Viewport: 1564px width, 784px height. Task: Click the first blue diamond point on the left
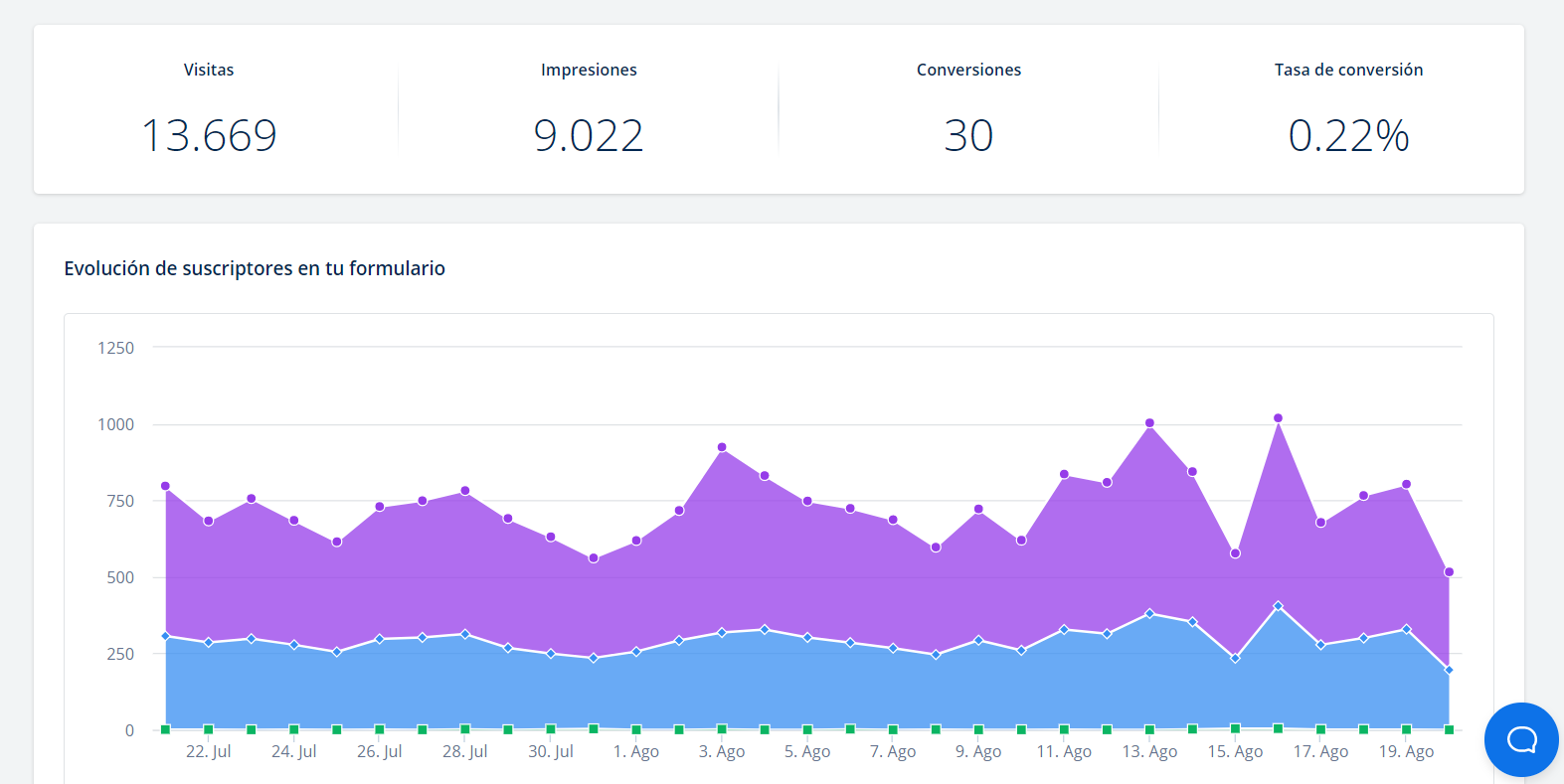(165, 636)
